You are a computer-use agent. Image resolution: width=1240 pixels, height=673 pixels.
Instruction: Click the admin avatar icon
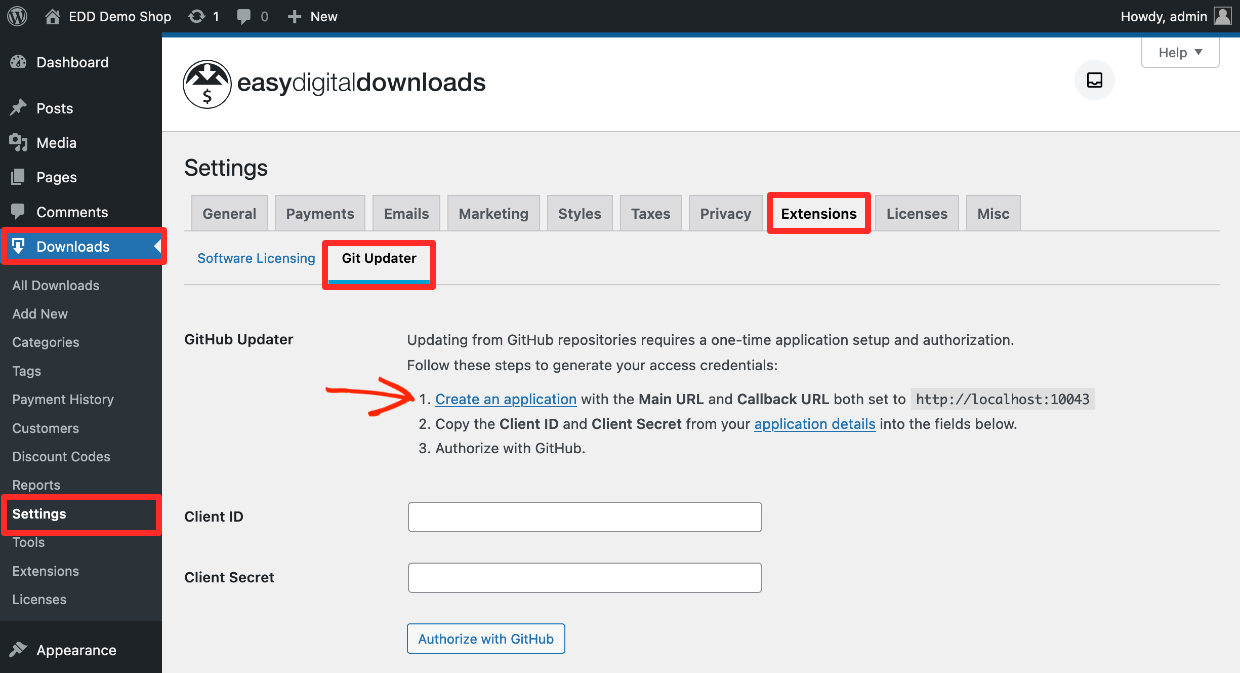[1222, 16]
